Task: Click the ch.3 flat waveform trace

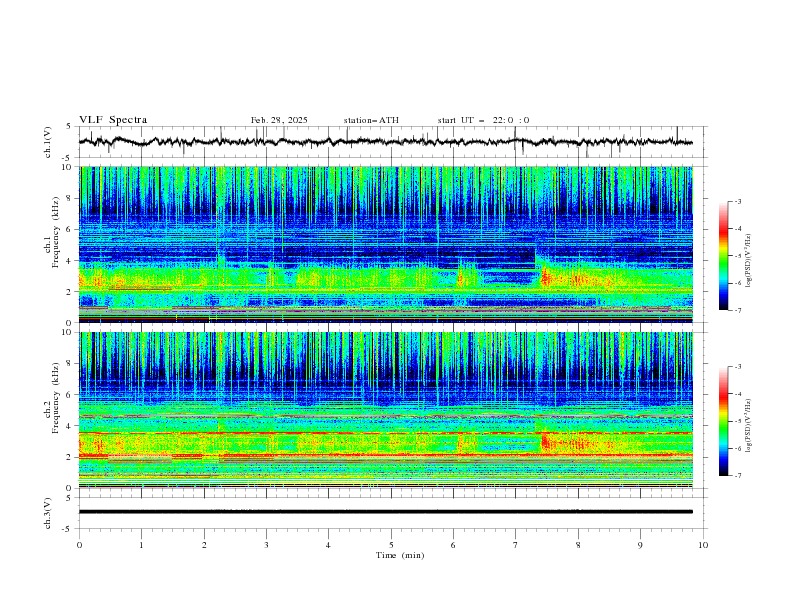Action: [386, 512]
